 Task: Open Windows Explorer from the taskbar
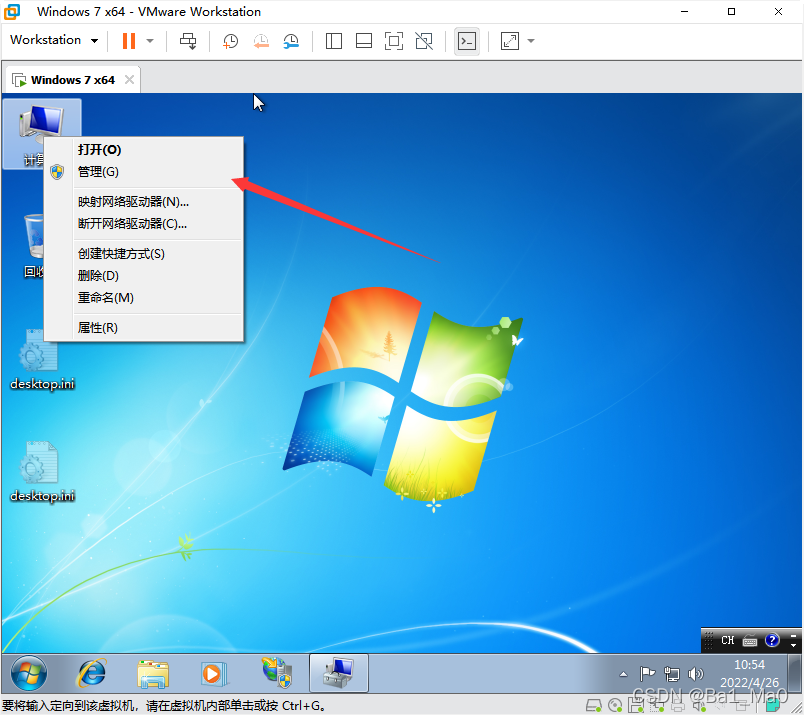tap(153, 673)
